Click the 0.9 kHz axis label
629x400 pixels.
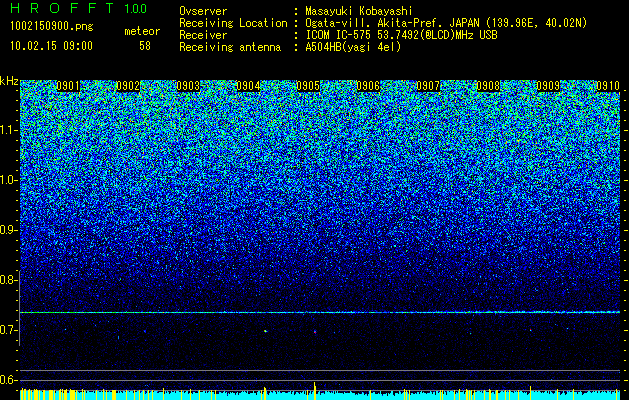8,230
